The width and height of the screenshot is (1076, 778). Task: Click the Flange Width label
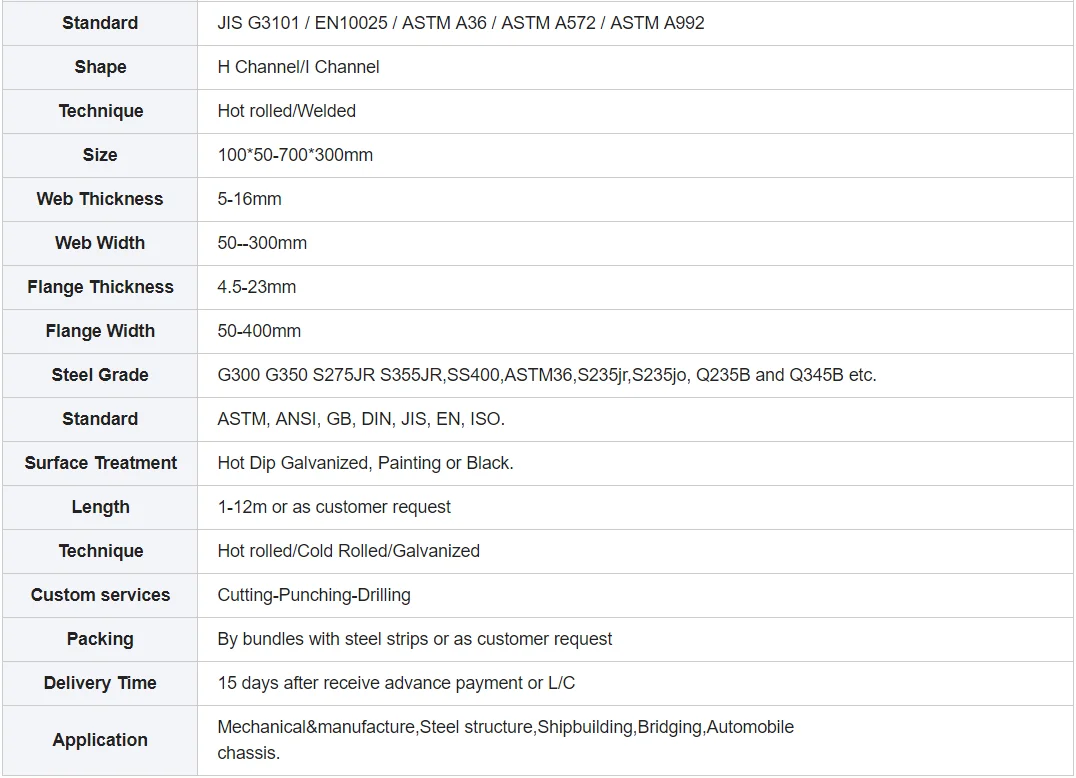point(100,331)
